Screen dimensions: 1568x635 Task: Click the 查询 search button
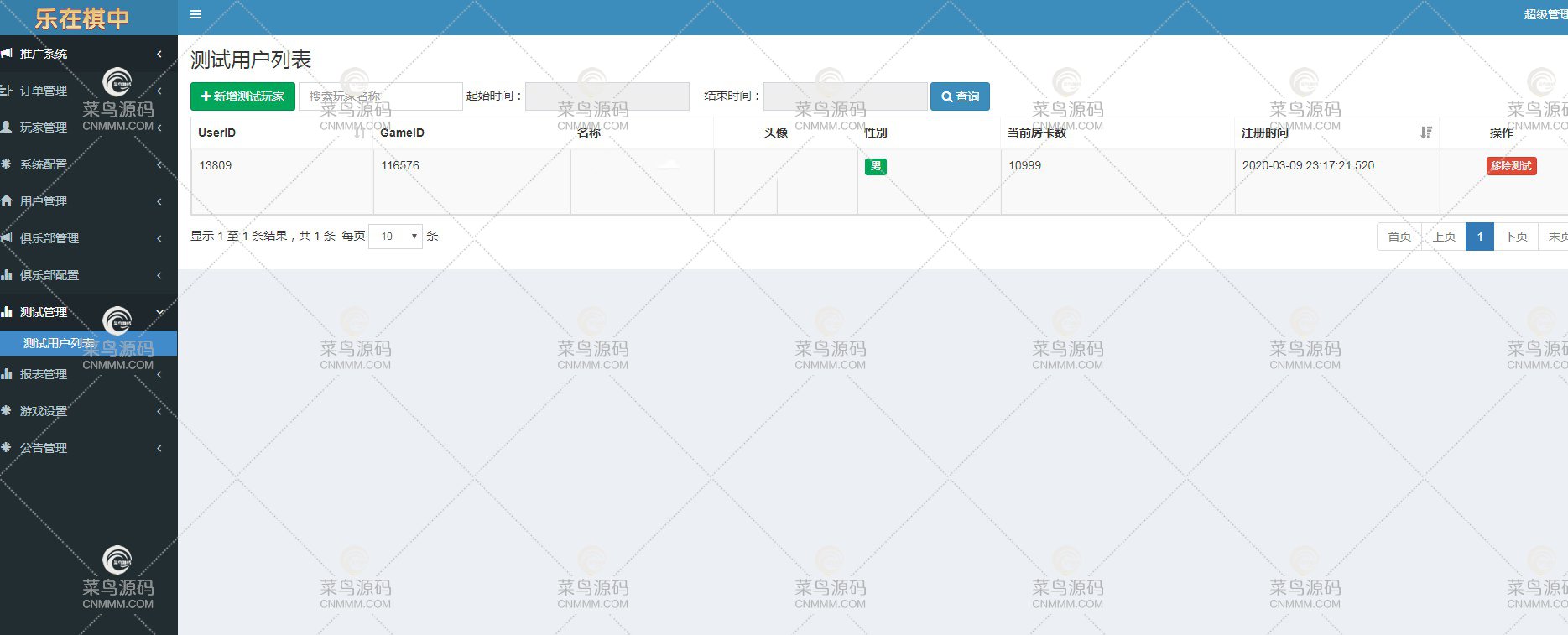click(960, 96)
